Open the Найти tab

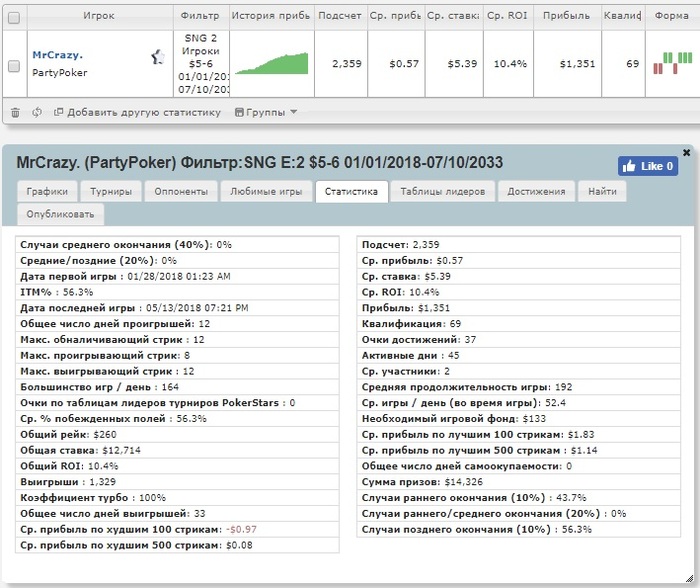tap(602, 192)
